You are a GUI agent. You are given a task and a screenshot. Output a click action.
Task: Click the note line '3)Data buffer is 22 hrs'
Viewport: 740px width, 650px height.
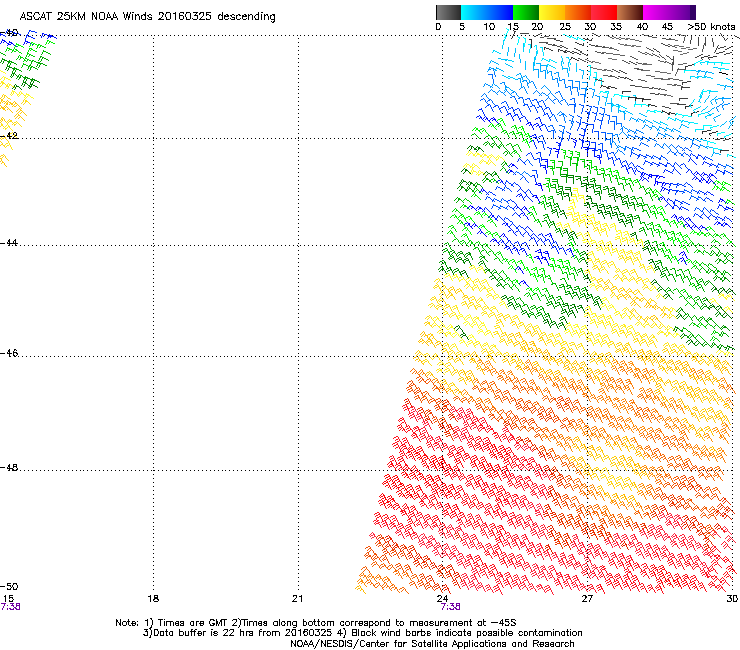362,633
